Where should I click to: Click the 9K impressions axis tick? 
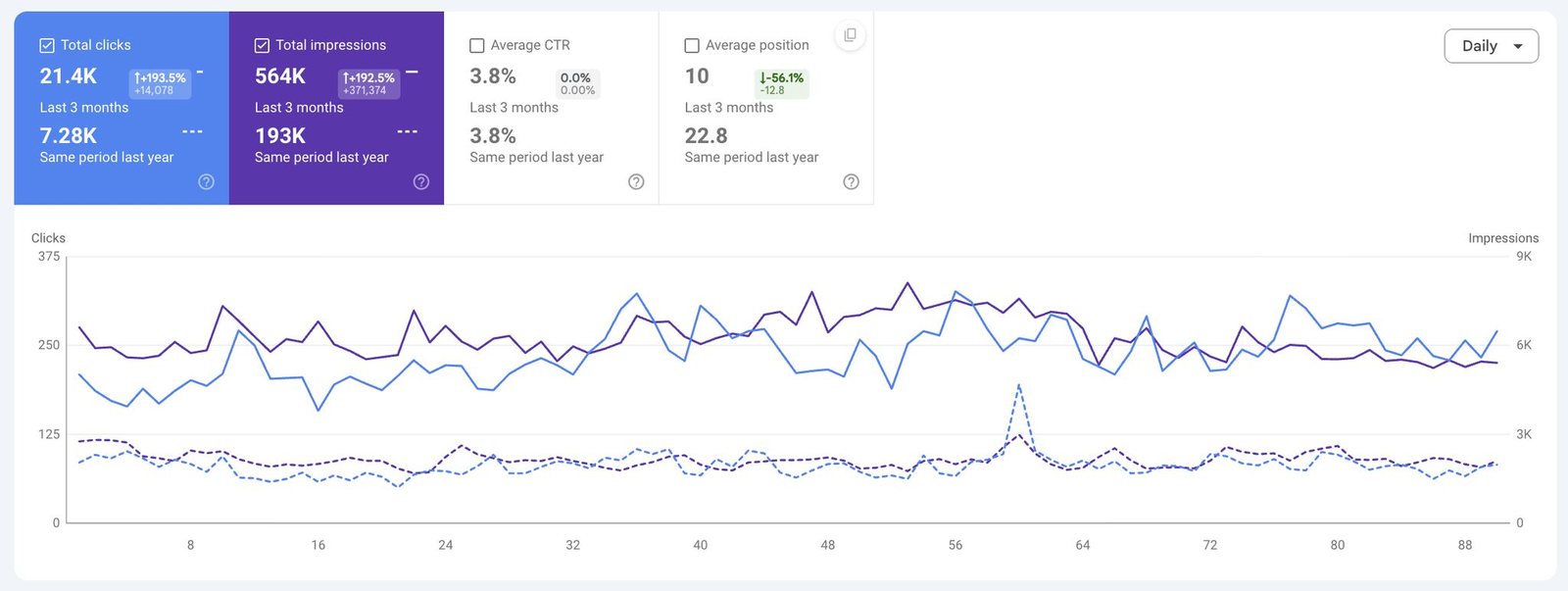pos(1524,257)
